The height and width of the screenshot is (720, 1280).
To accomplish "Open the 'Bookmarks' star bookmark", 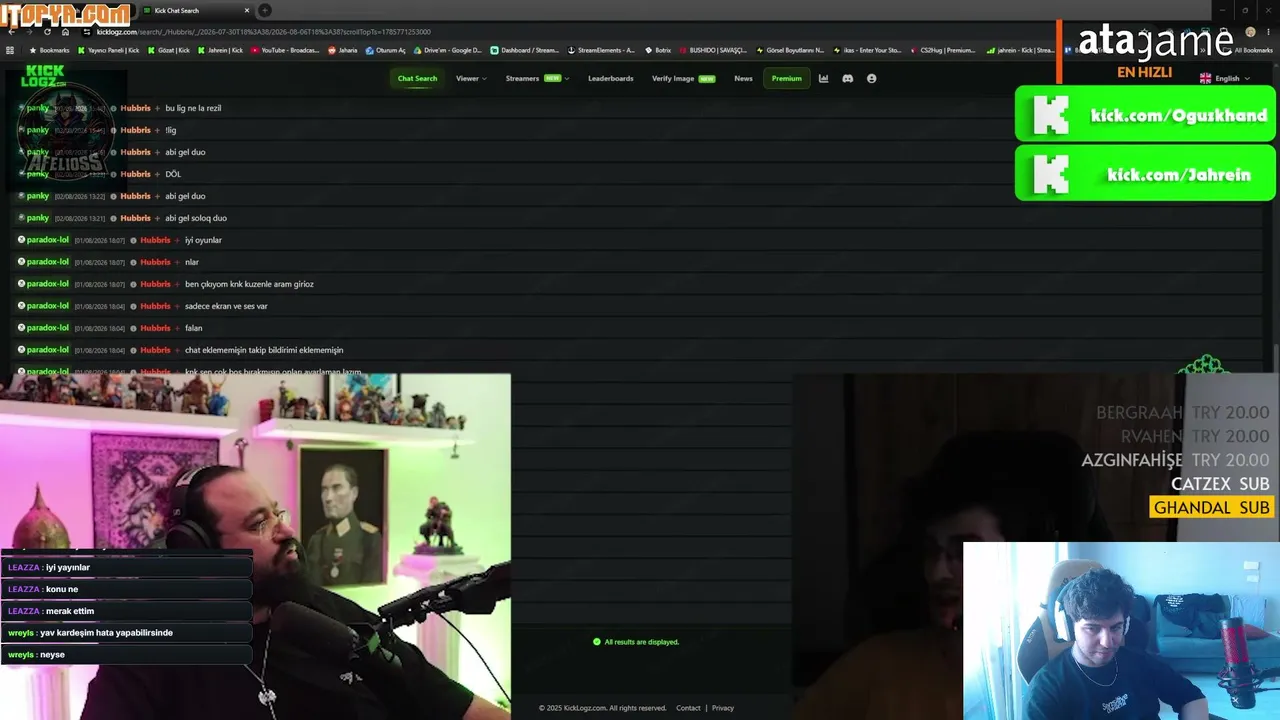I will coord(50,50).
